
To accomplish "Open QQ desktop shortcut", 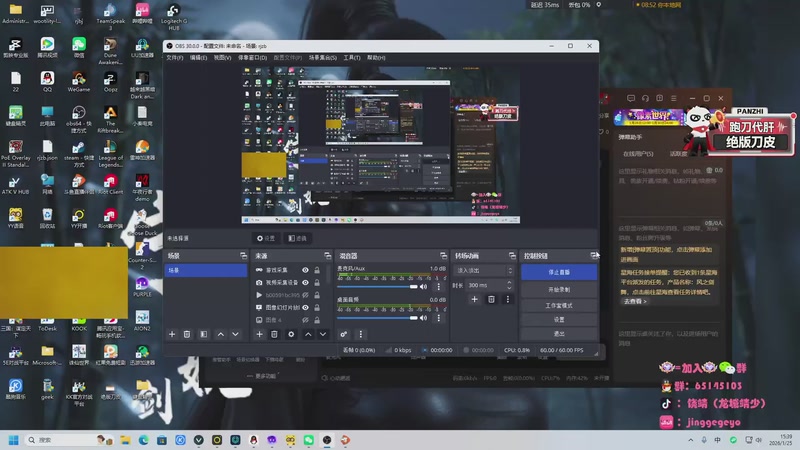I will click(47, 82).
